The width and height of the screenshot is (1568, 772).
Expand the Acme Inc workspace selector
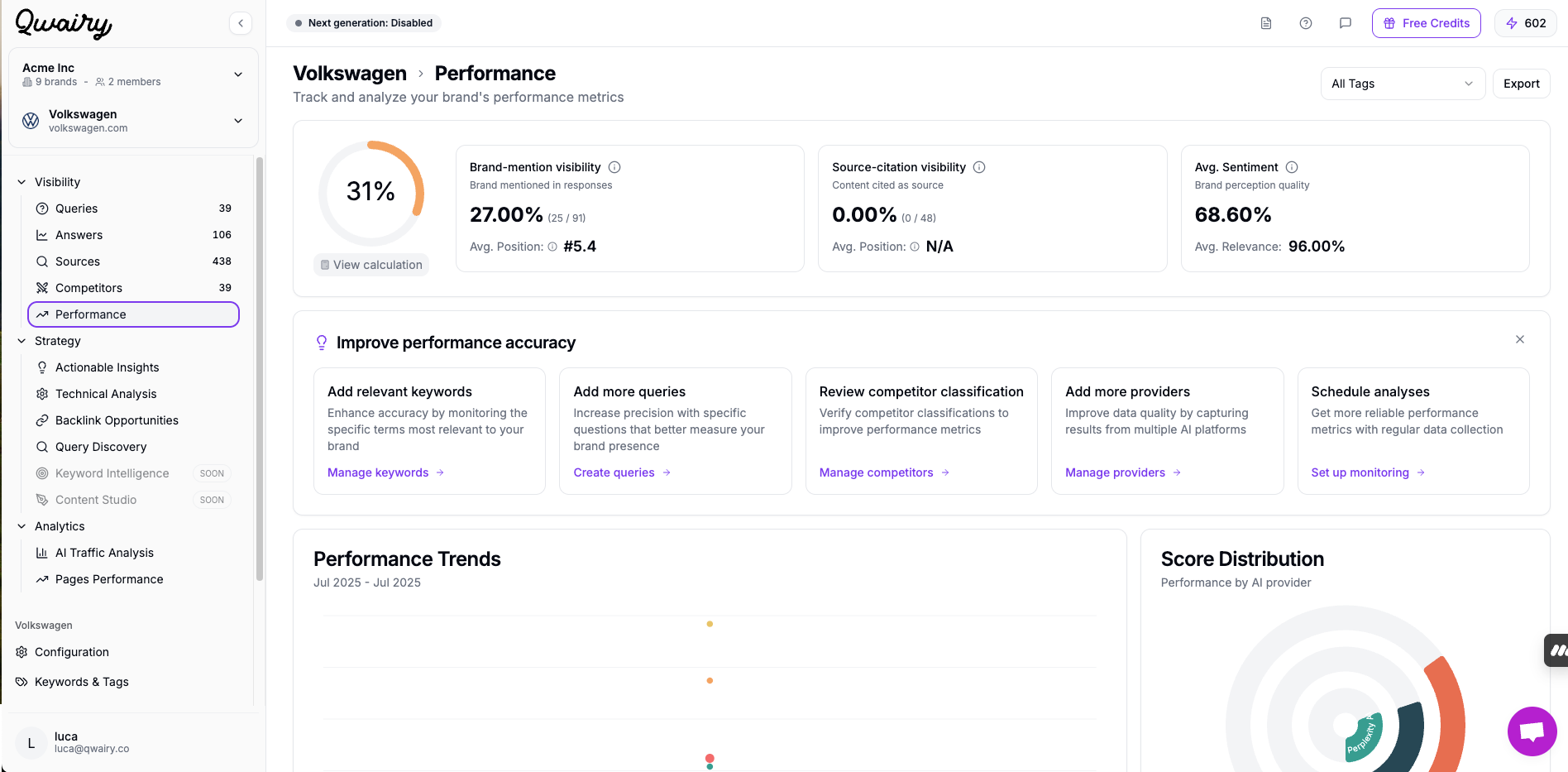133,74
